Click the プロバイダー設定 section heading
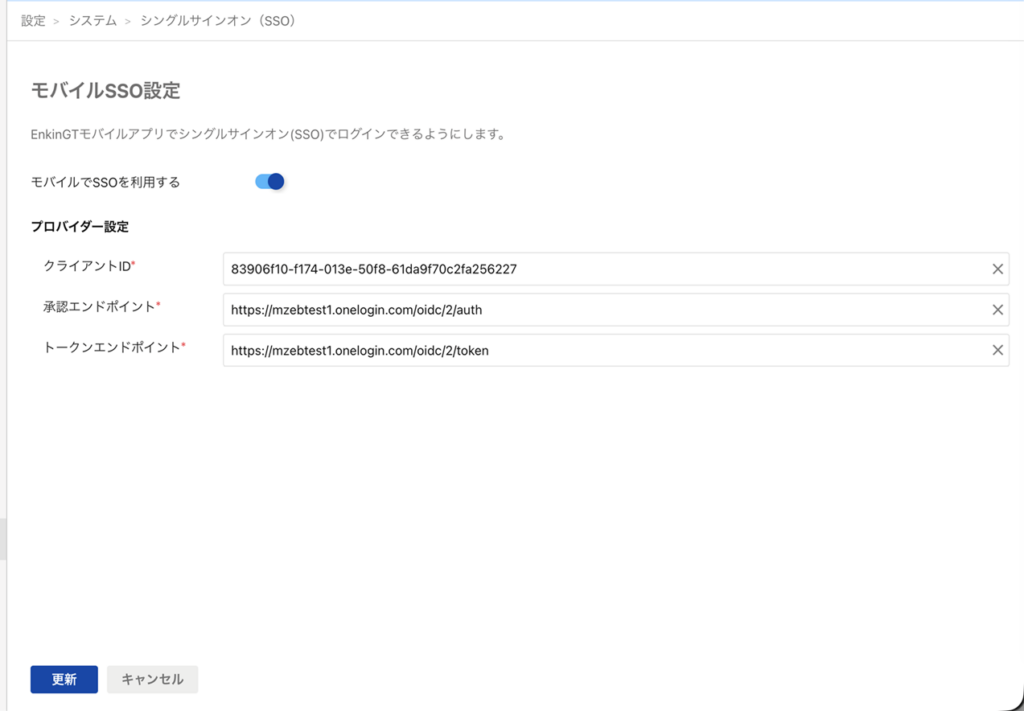This screenshot has height=711, width=1024. coord(80,226)
